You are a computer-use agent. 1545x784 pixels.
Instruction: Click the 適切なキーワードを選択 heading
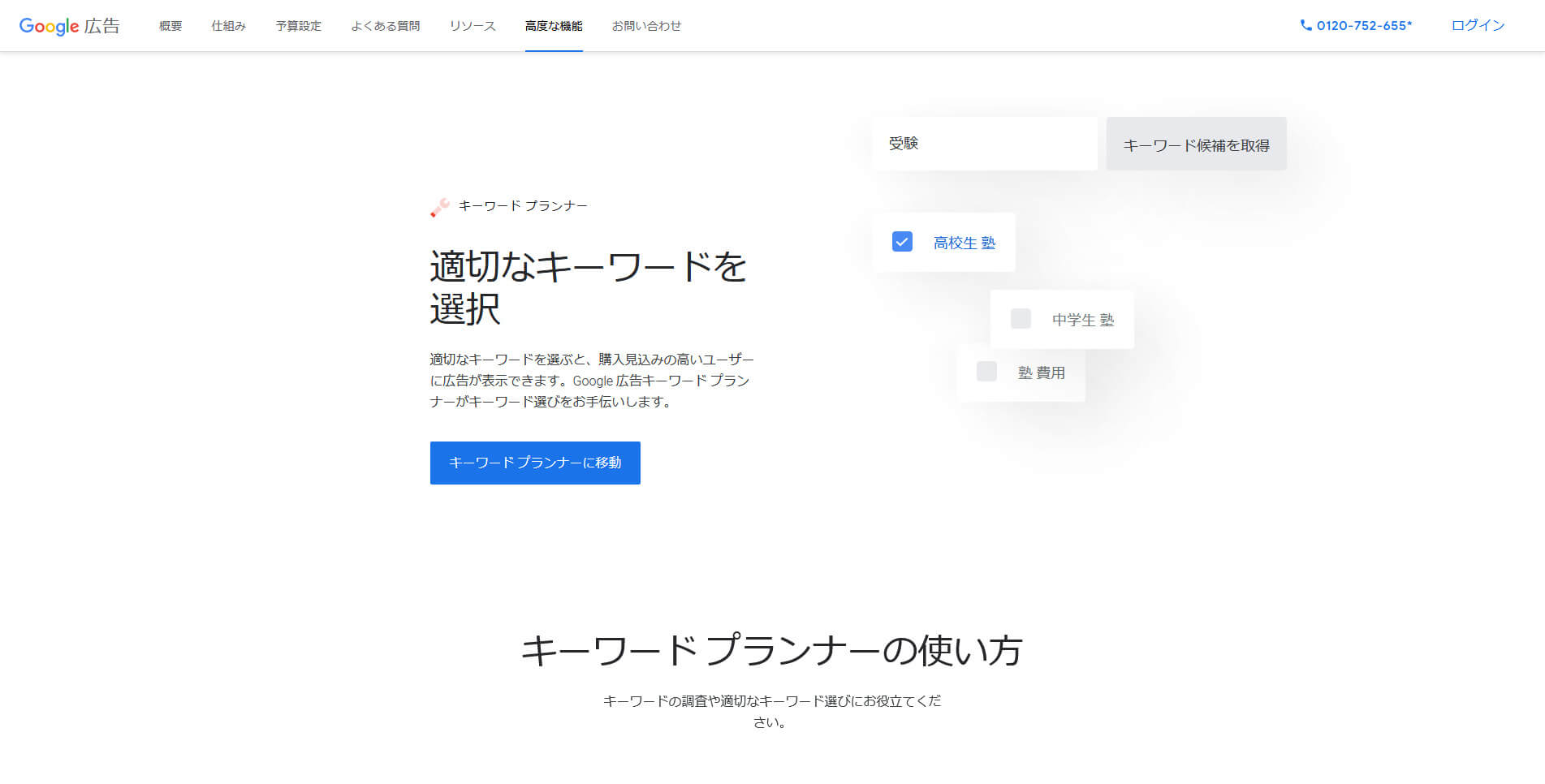coord(589,288)
